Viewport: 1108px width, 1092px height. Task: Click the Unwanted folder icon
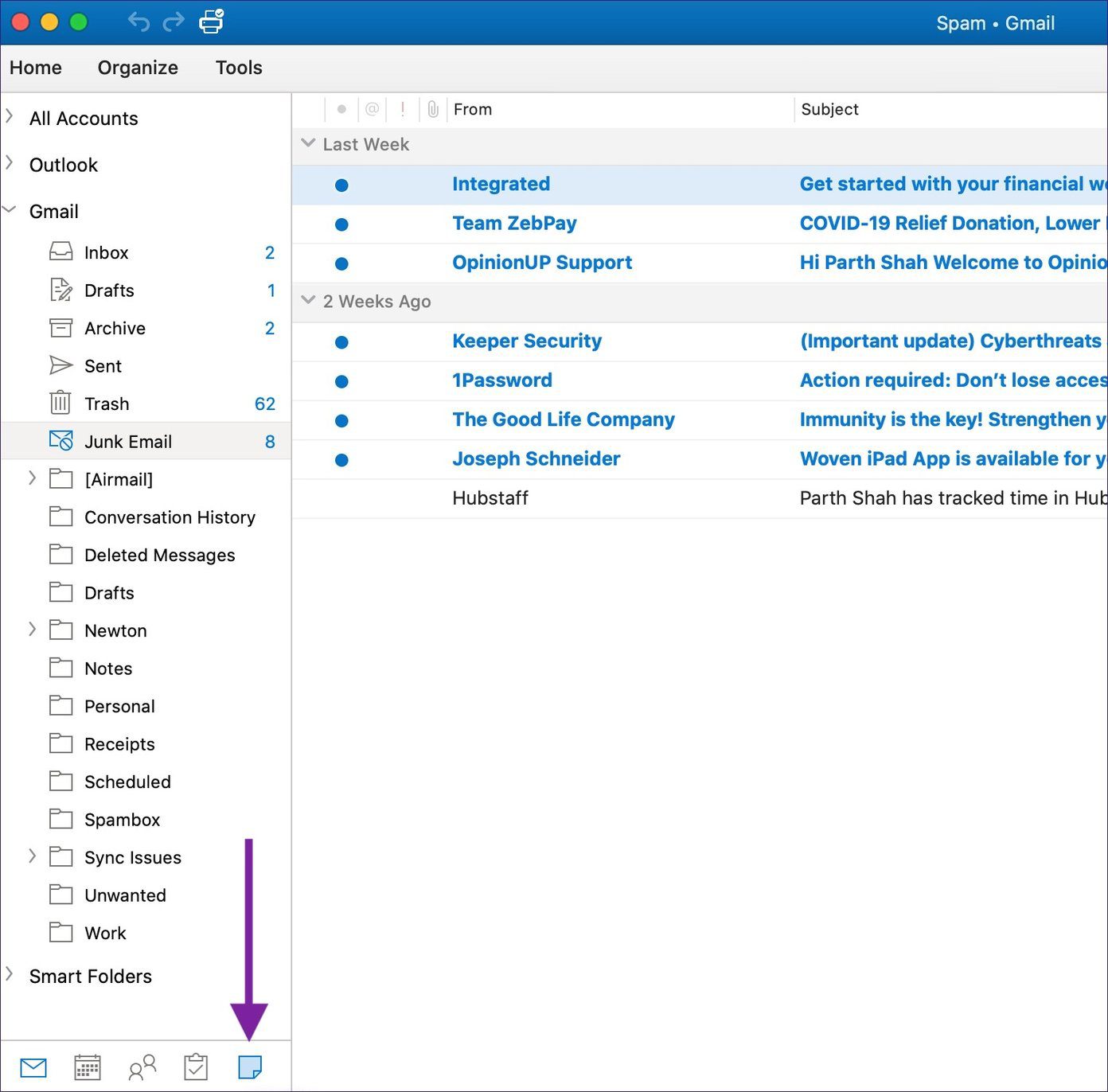click(x=61, y=895)
